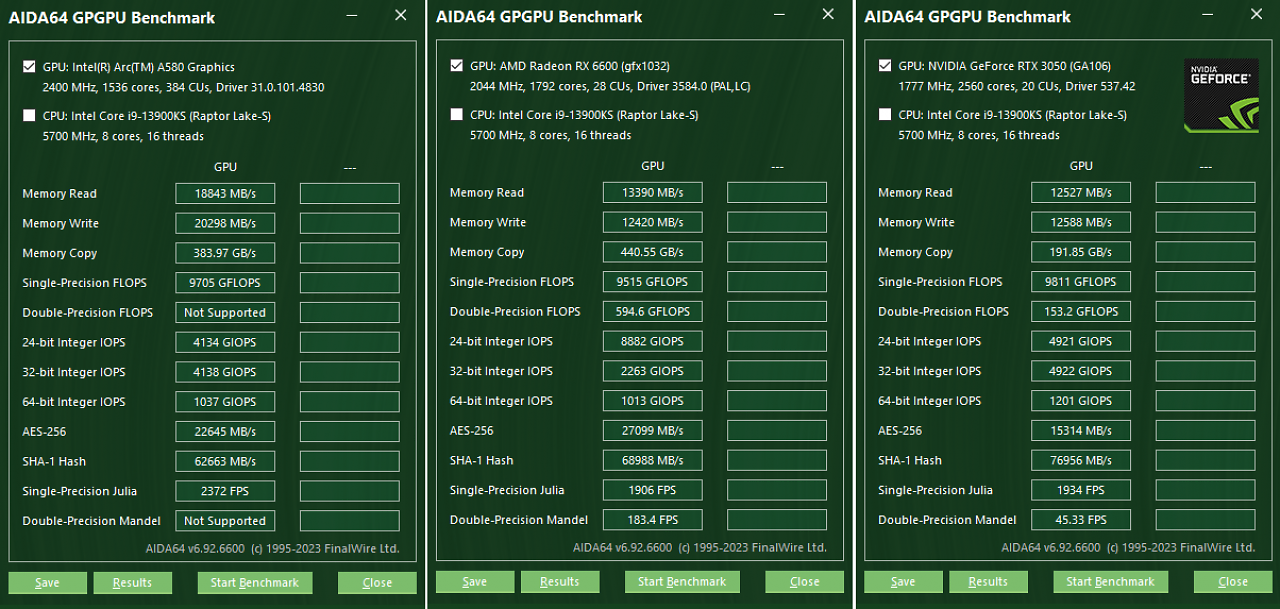This screenshot has width=1280, height=609.
Task: Click the 153.2 GFLOPS double-precision value
Action: click(x=1081, y=312)
